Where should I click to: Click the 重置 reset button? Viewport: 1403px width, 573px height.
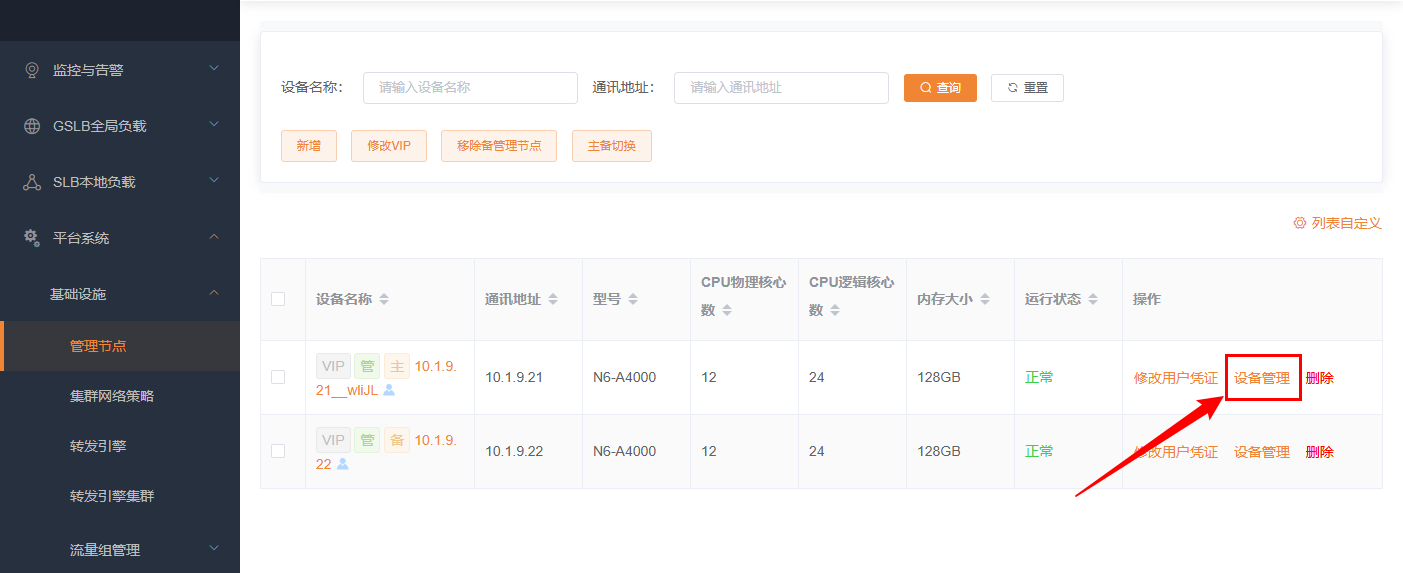point(1027,88)
